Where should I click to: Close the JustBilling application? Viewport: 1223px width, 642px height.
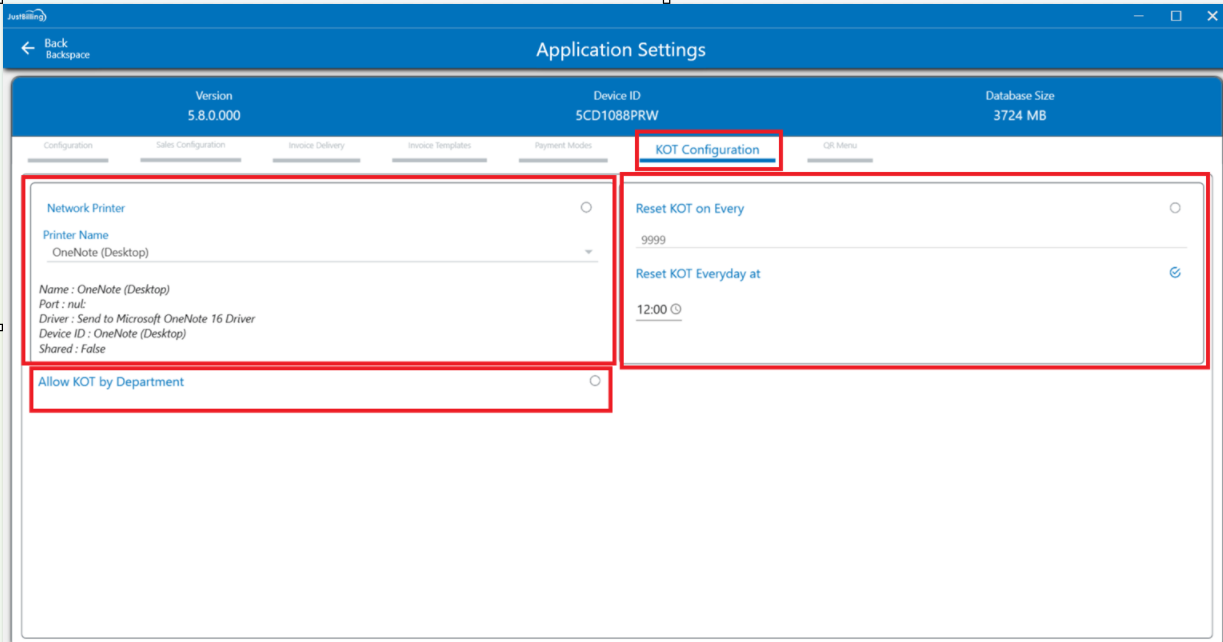coord(1211,16)
